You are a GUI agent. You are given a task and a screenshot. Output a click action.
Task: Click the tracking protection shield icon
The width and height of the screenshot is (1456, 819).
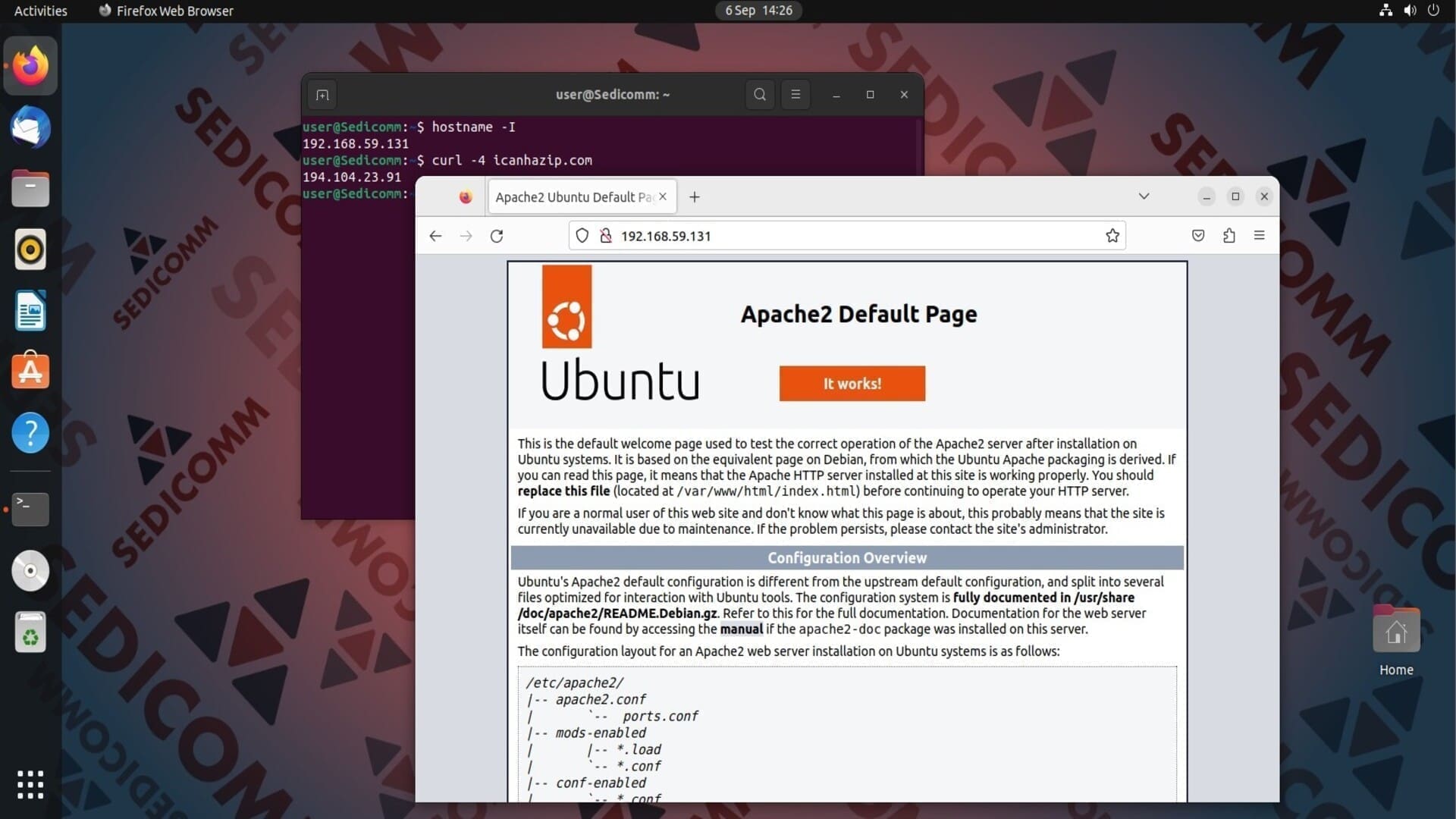pyautogui.click(x=582, y=236)
